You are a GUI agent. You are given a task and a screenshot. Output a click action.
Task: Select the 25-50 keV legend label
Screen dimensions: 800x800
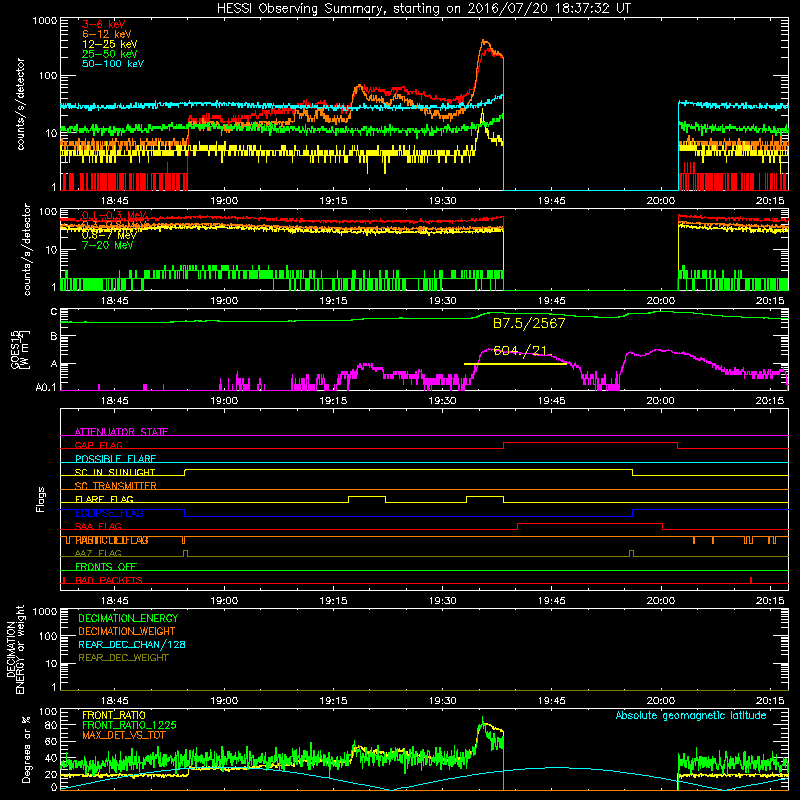109,54
